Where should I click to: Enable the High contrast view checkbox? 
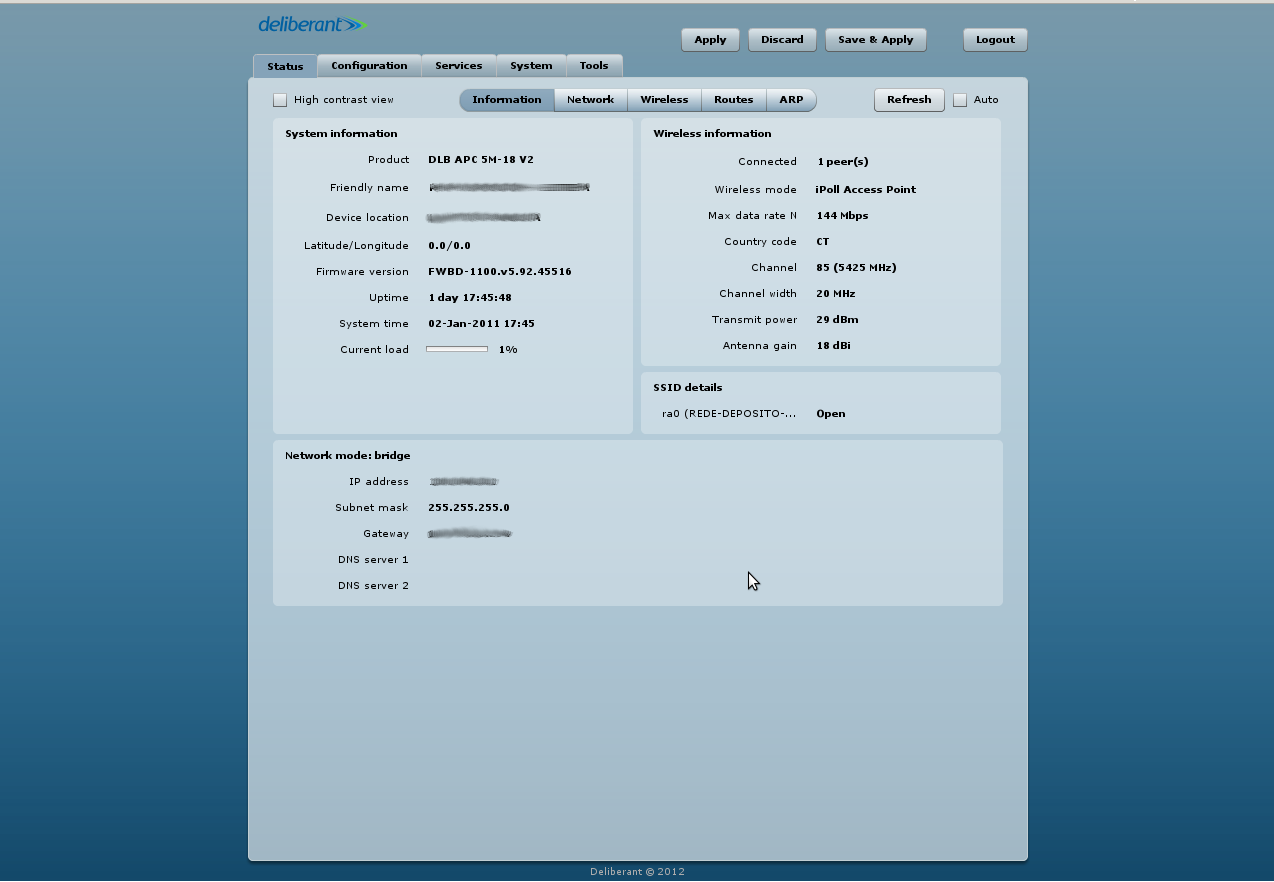tap(280, 100)
